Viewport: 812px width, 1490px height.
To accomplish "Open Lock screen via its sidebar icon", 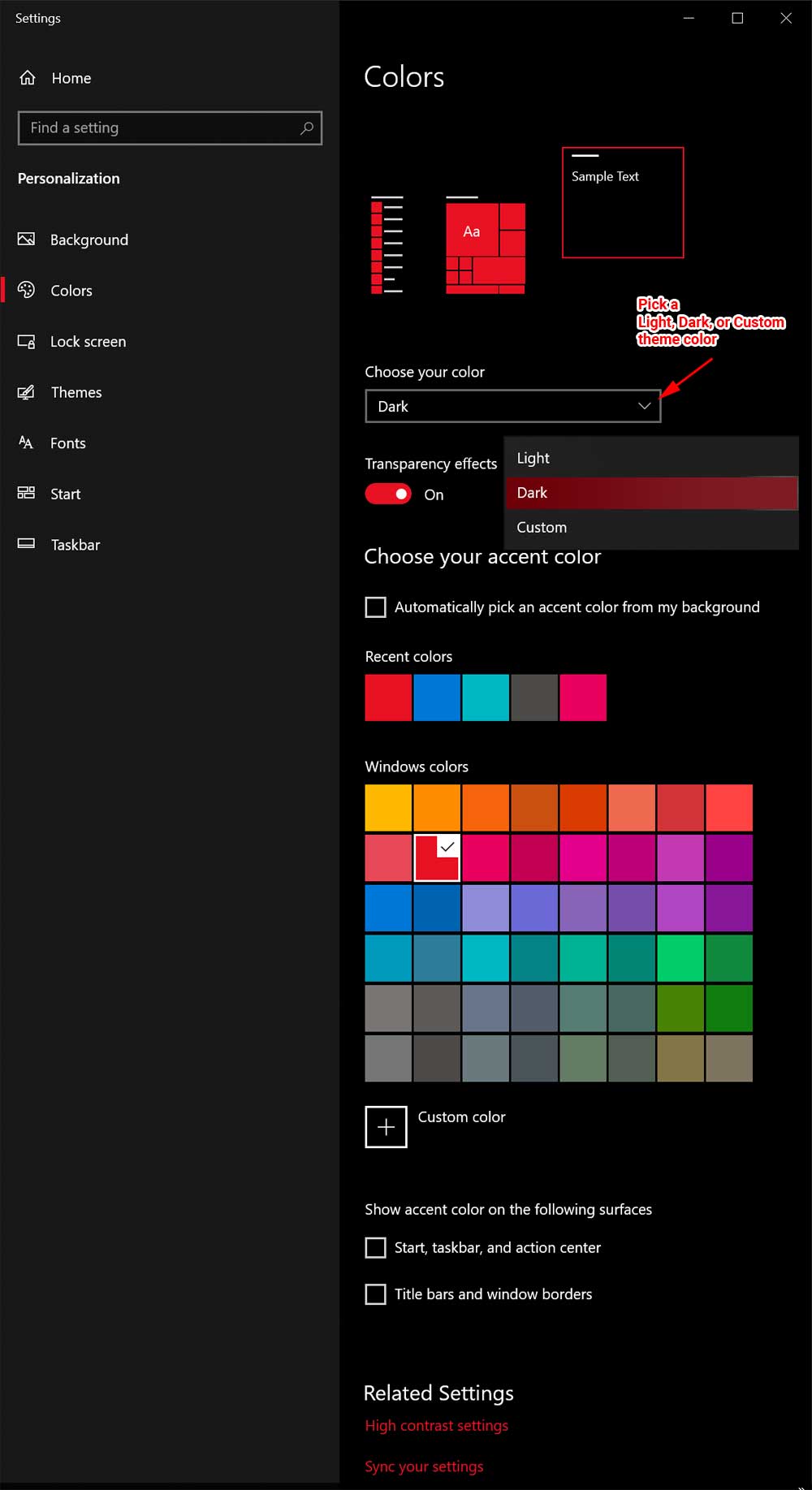I will (x=27, y=341).
